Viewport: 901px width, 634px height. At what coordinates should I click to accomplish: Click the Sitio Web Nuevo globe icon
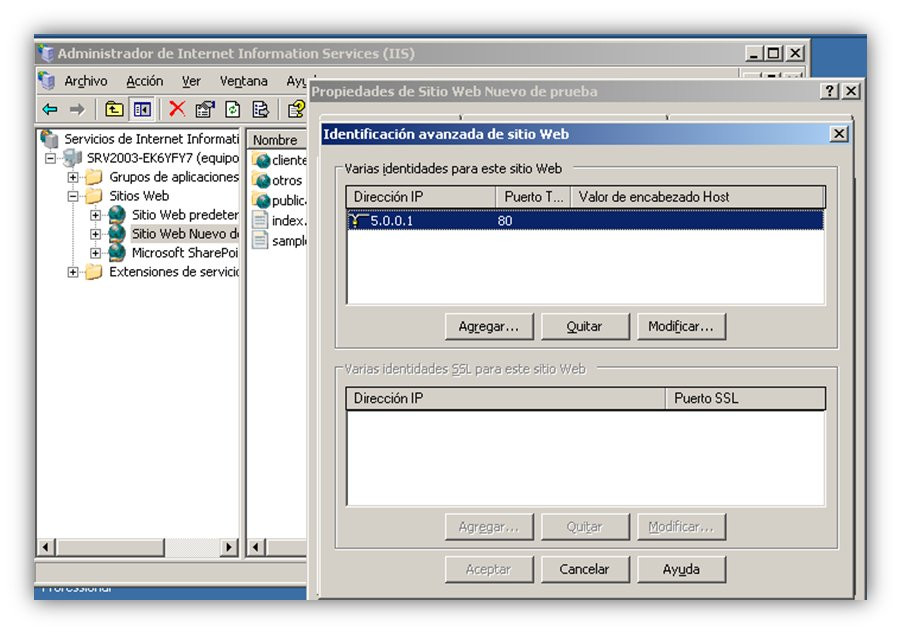pyautogui.click(x=117, y=233)
